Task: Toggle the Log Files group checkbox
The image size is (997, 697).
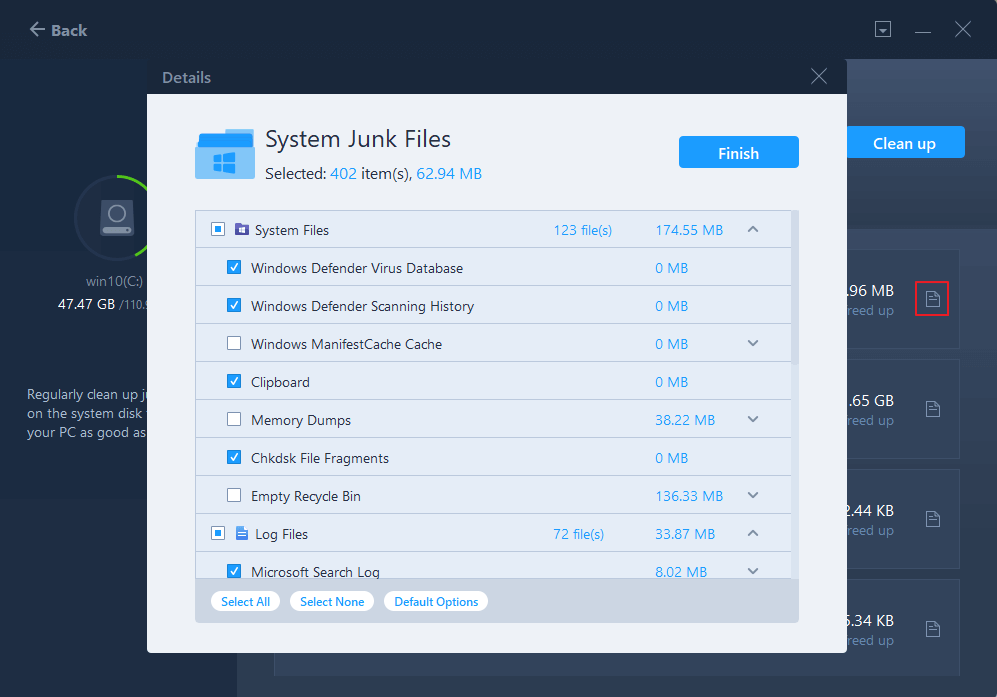Action: coord(218,533)
